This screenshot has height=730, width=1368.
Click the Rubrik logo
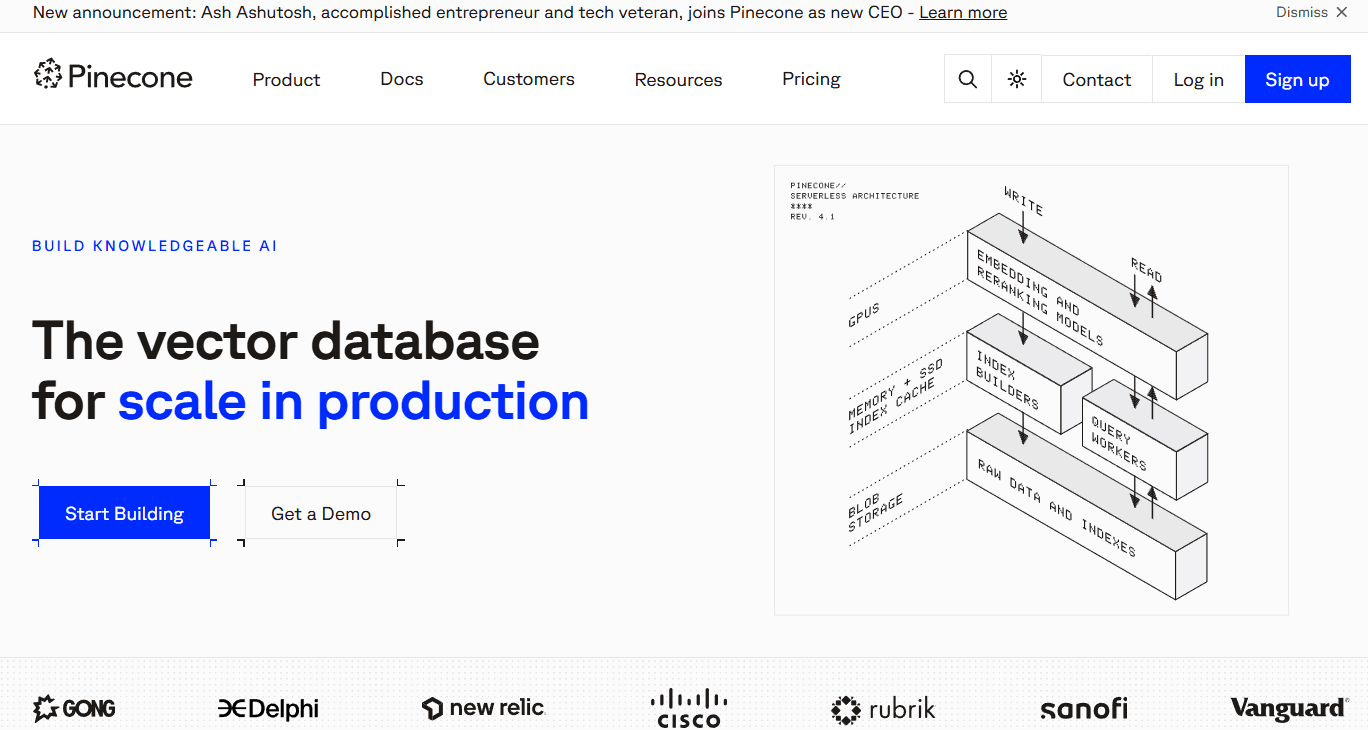point(883,709)
